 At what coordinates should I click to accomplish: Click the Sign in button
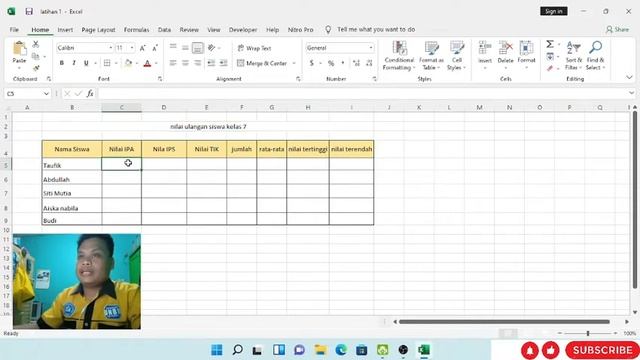tap(554, 11)
